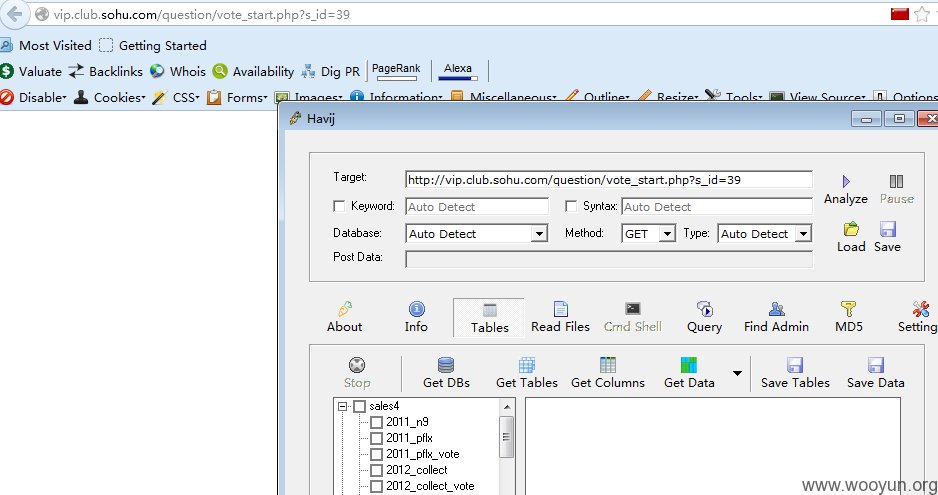938x495 pixels.
Task: Click the Save Tables button
Action: point(795,373)
